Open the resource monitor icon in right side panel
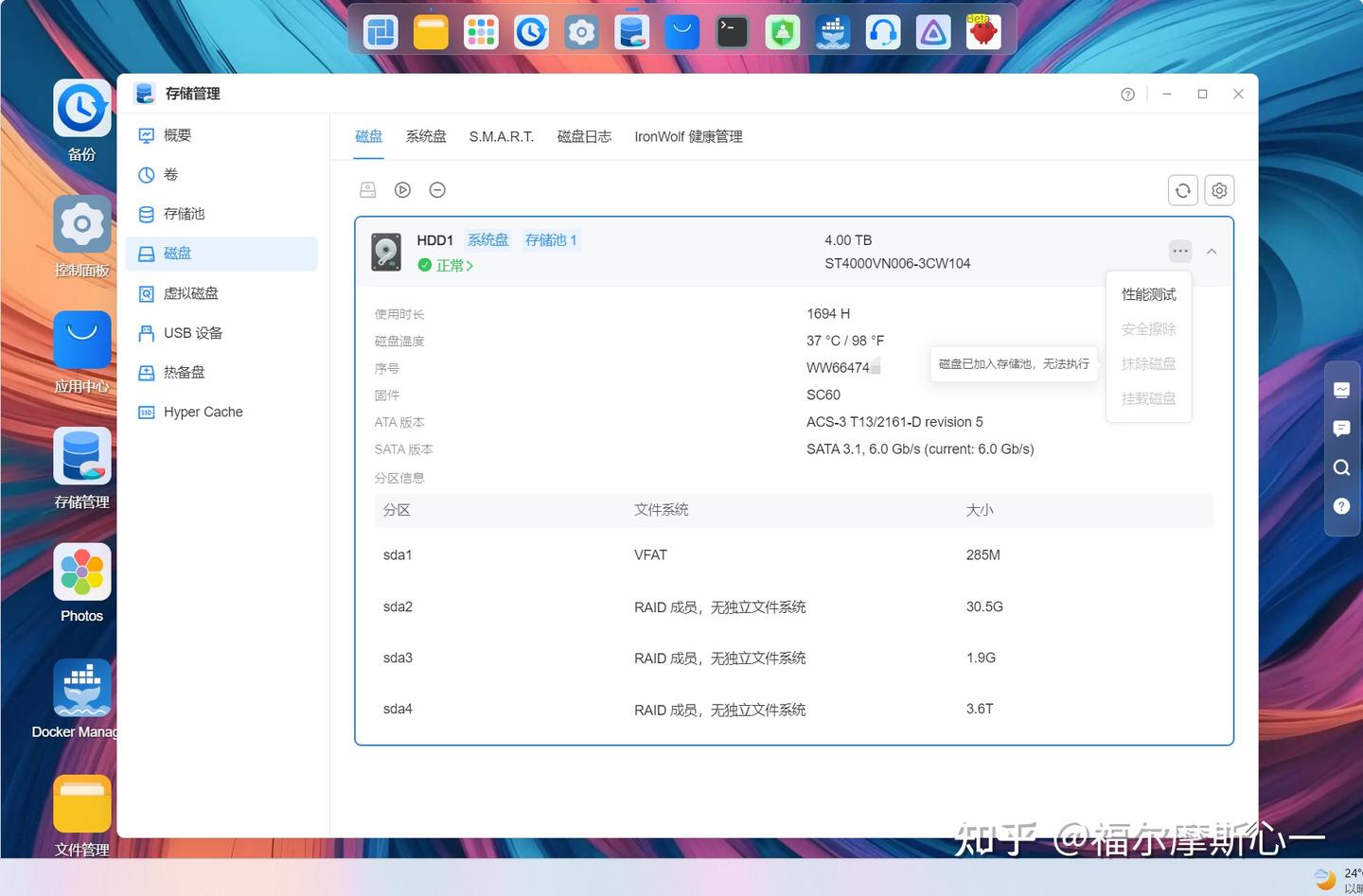The width and height of the screenshot is (1363, 896). coord(1341,390)
